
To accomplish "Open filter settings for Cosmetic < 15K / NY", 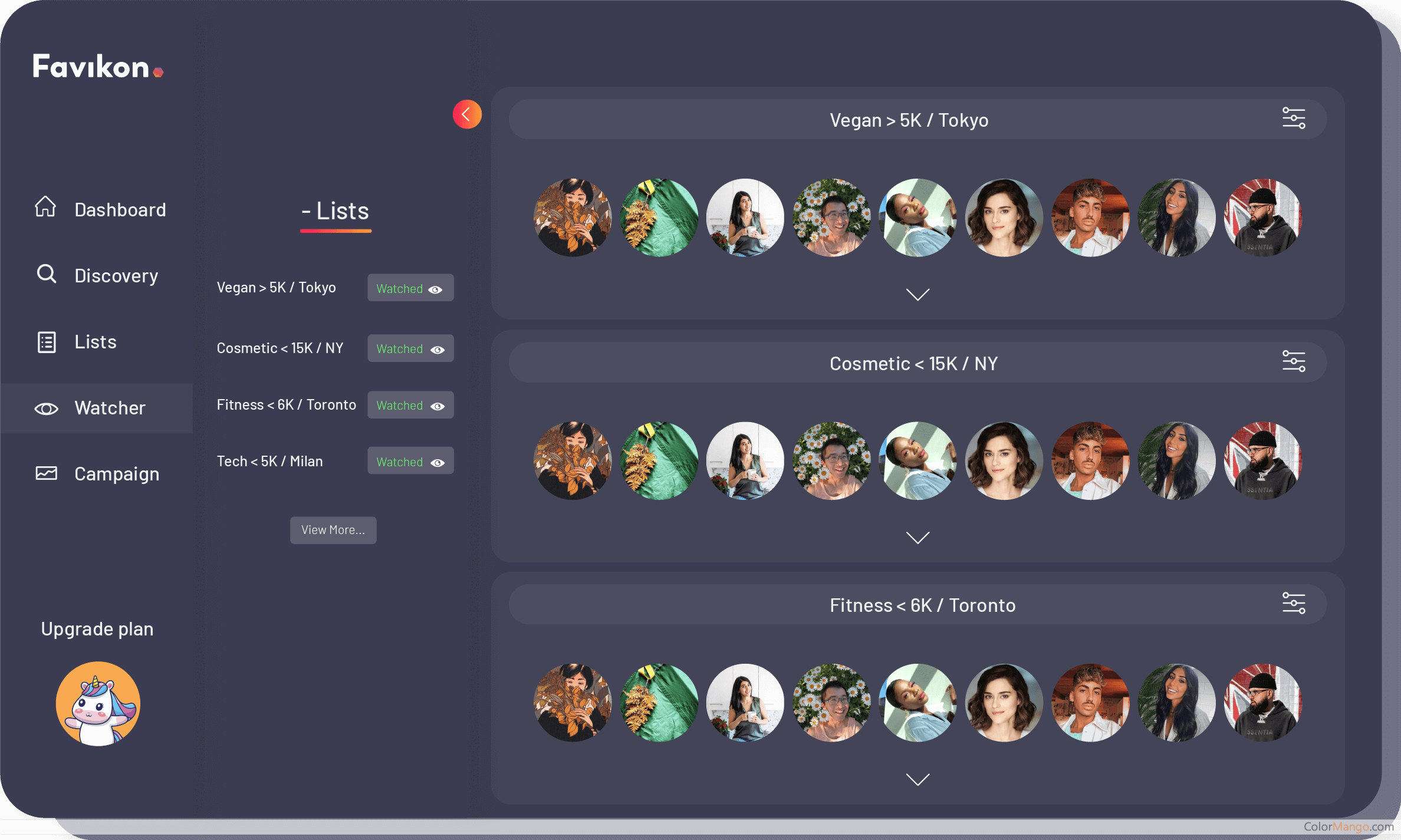I will (x=1293, y=361).
